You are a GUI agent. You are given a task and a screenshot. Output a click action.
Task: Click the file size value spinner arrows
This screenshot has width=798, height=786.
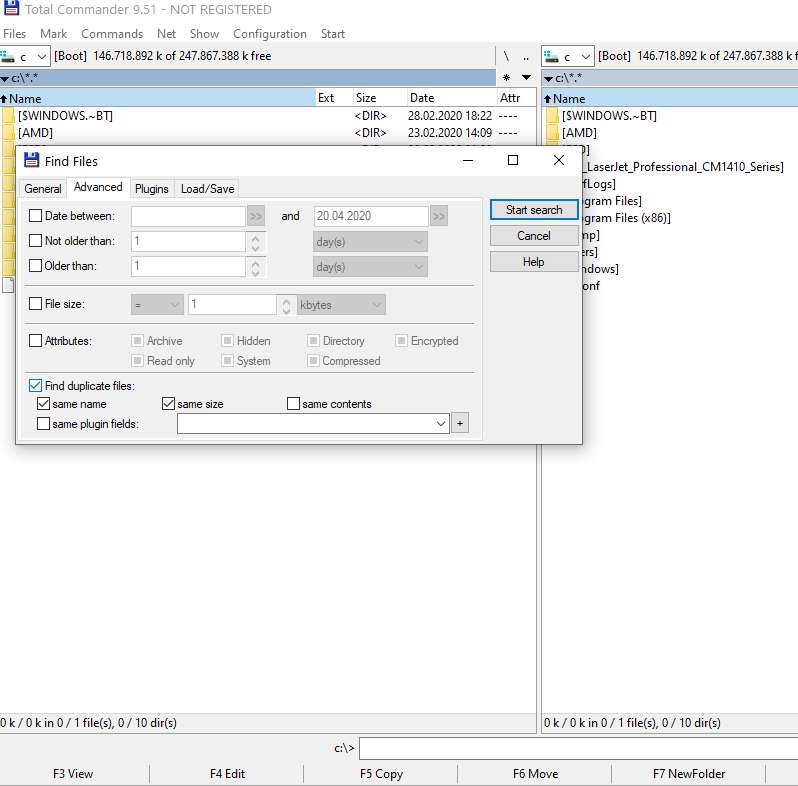tap(287, 305)
